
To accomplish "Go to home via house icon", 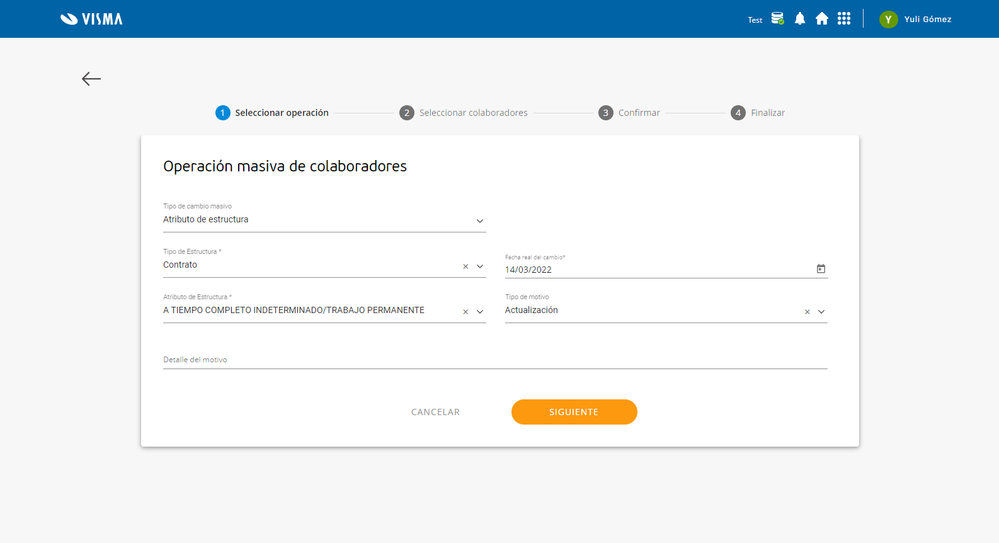I will coord(822,18).
